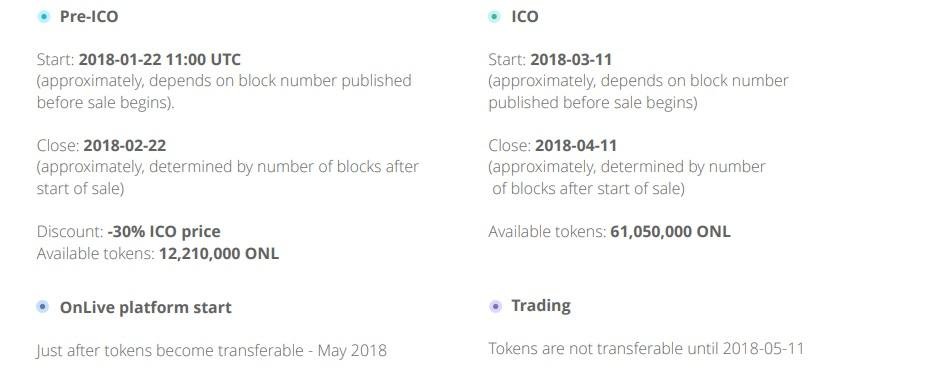The width and height of the screenshot is (929, 383).
Task: Select the Pre-ICO heading
Action: 89,17
